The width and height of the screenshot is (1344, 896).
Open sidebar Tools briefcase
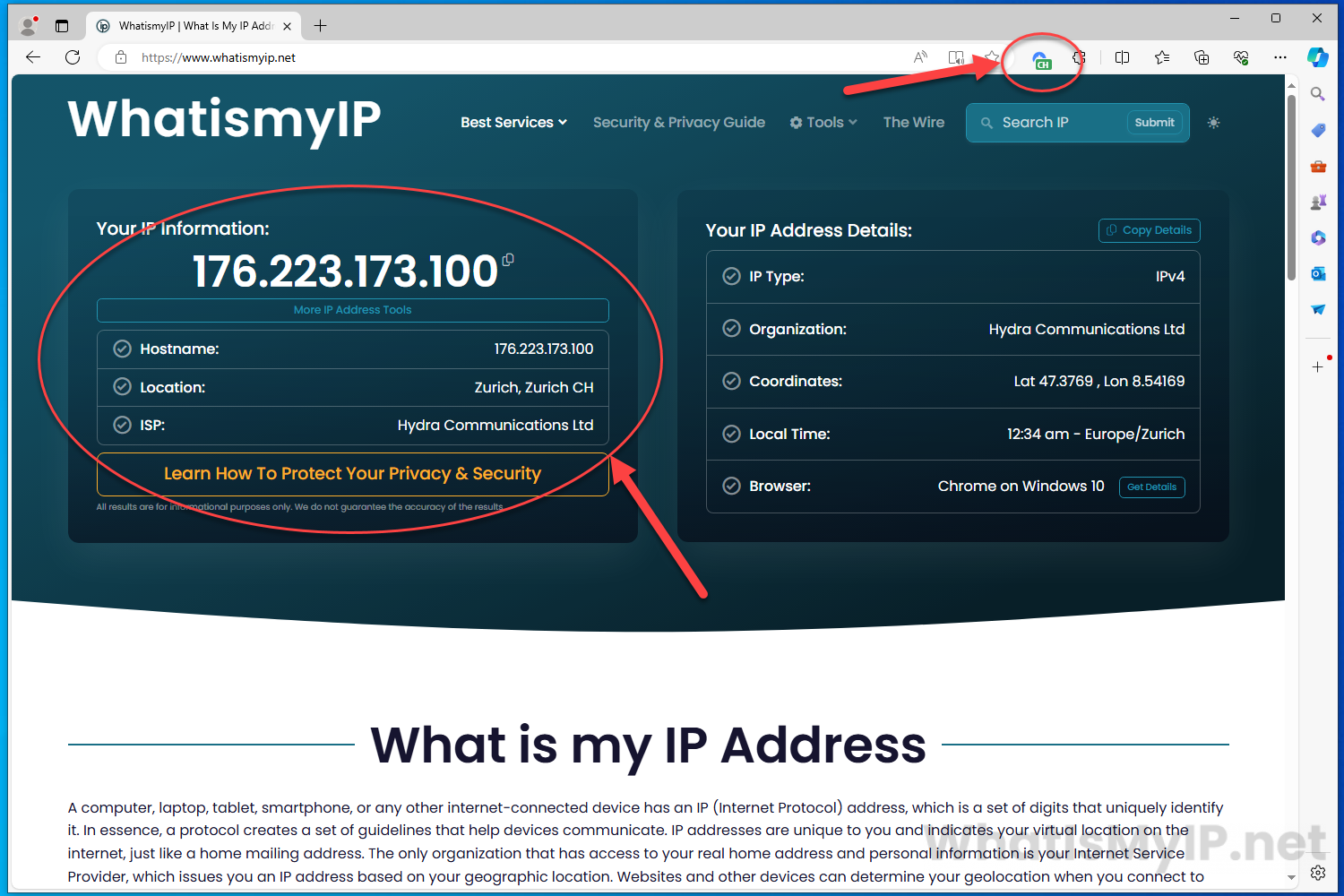click(x=1318, y=166)
